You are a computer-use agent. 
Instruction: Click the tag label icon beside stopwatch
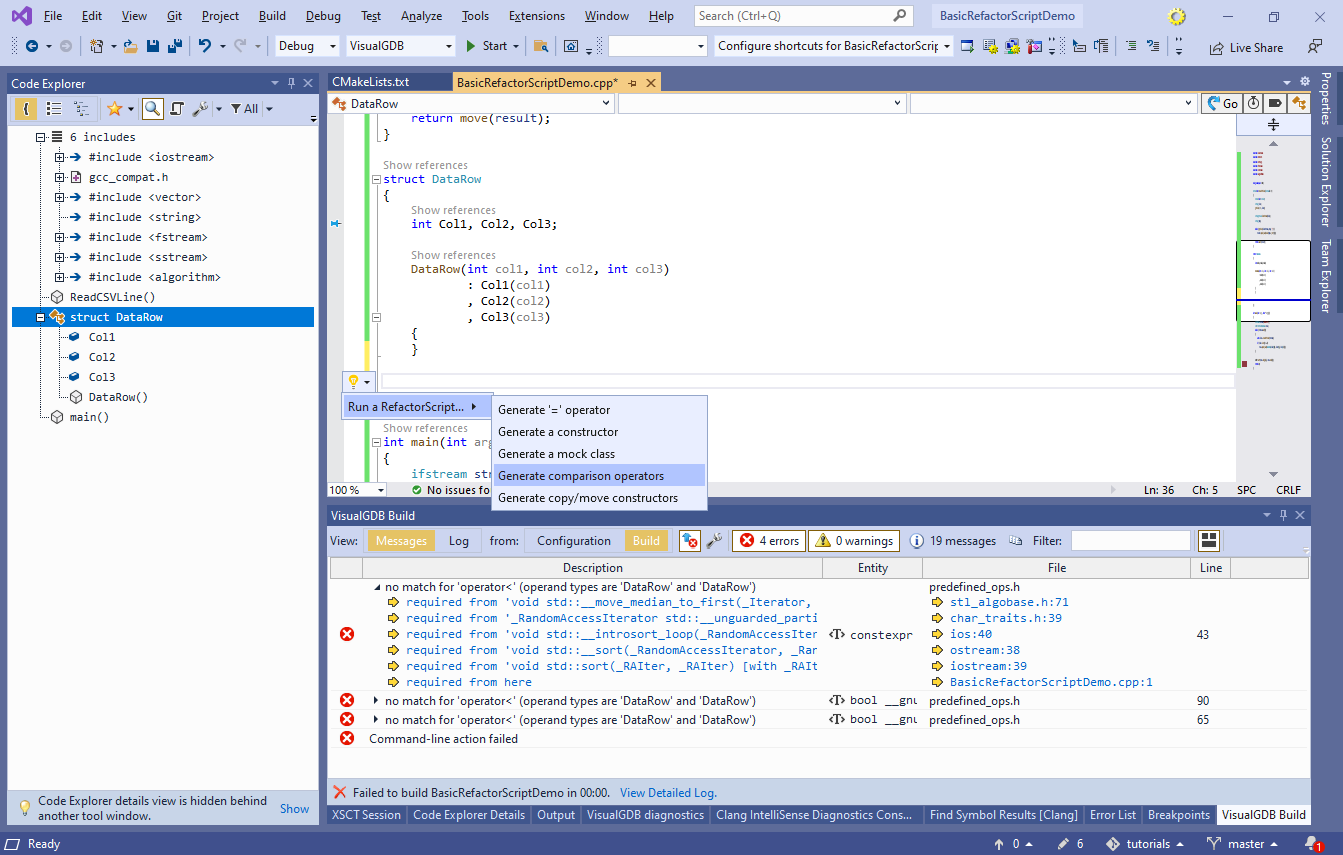pyautogui.click(x=1275, y=103)
